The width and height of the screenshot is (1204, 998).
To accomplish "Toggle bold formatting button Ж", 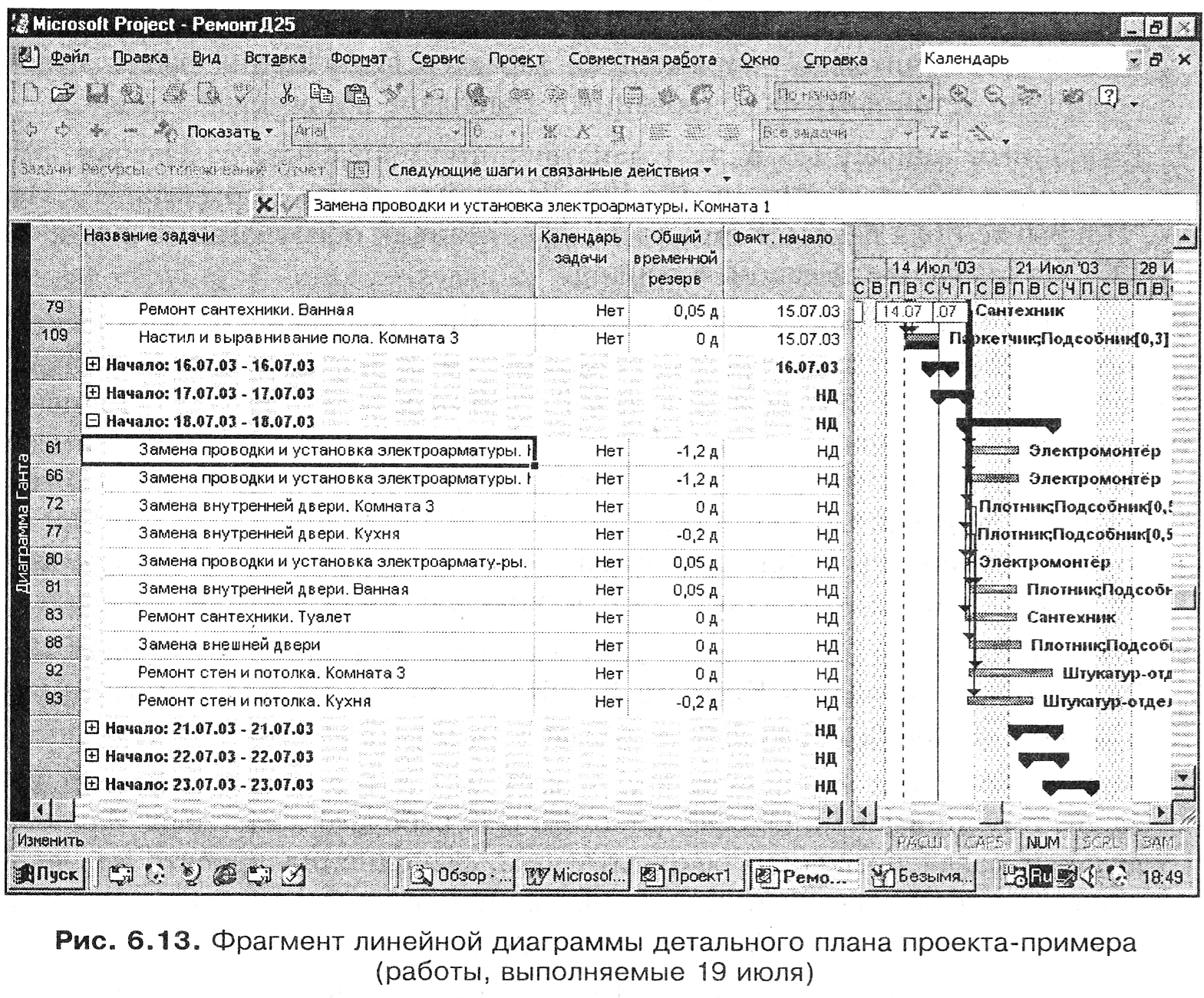I will point(549,132).
